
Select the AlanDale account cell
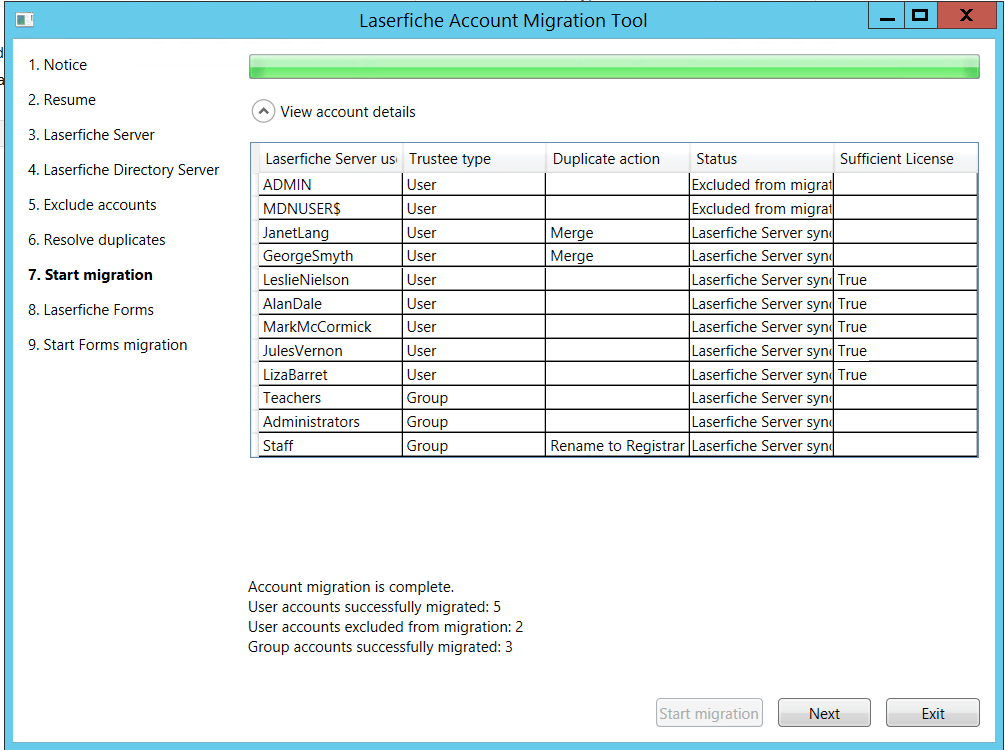coord(331,303)
